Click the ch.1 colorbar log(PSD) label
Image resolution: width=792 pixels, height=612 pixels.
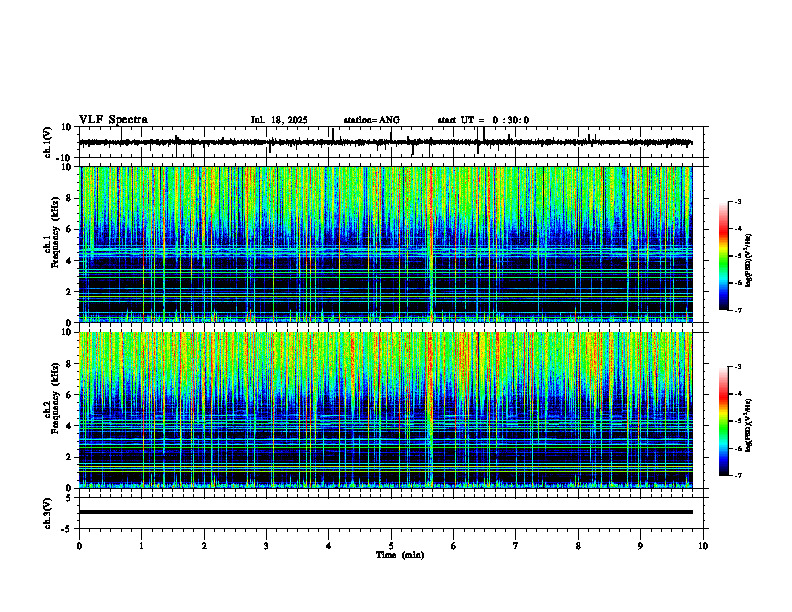pos(749,260)
